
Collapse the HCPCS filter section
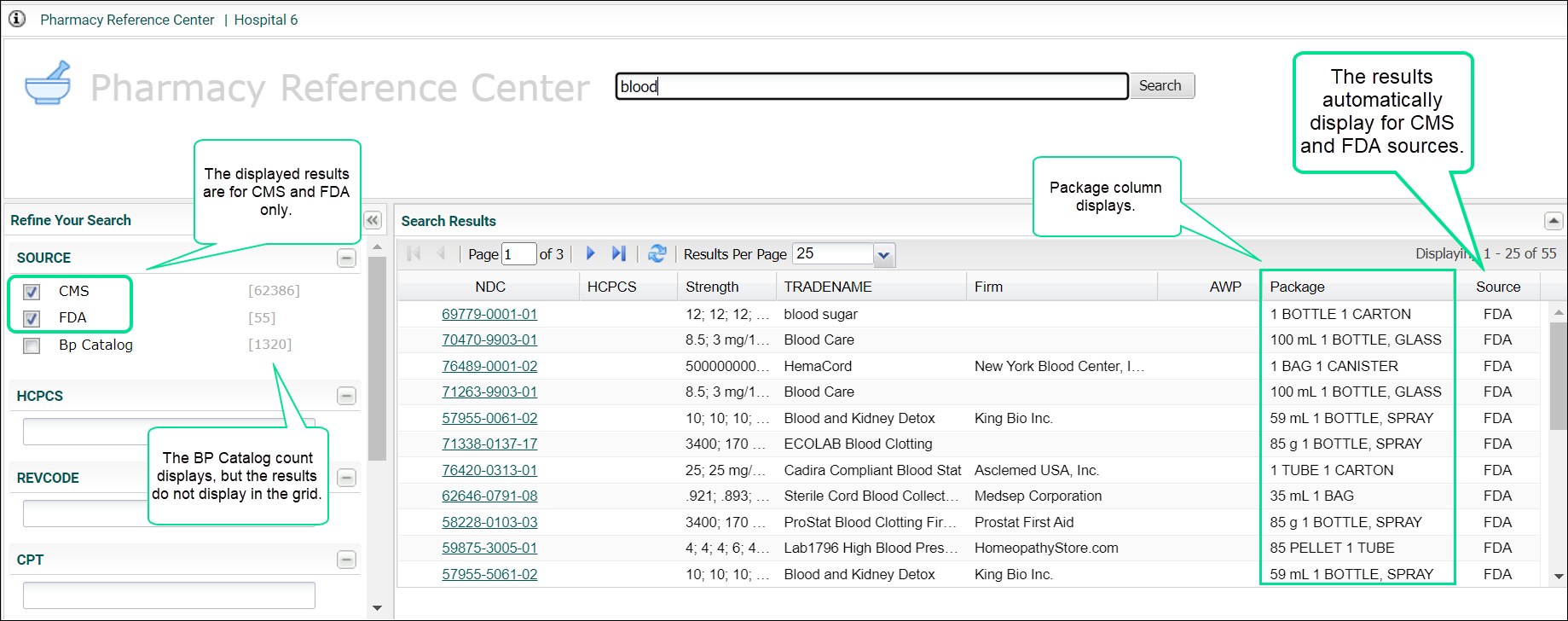click(346, 396)
